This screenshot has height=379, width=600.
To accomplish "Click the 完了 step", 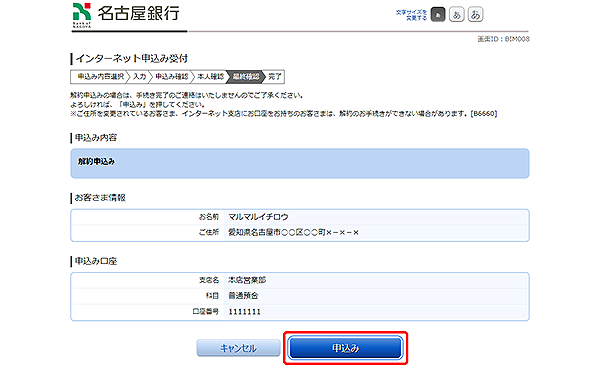I will [x=274, y=77].
